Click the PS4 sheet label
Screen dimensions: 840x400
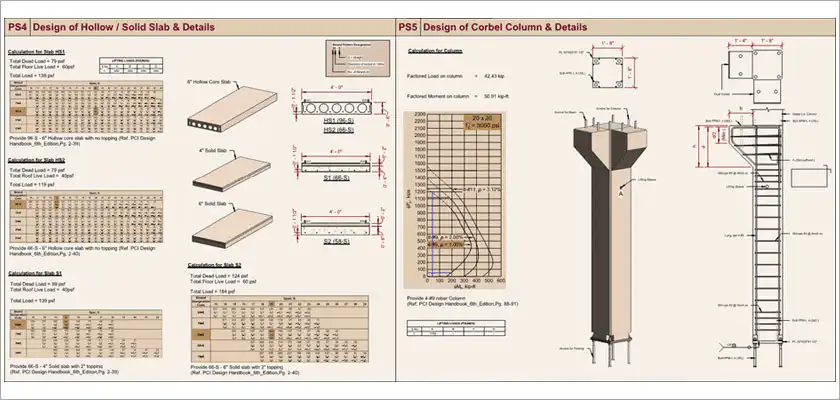point(18,27)
